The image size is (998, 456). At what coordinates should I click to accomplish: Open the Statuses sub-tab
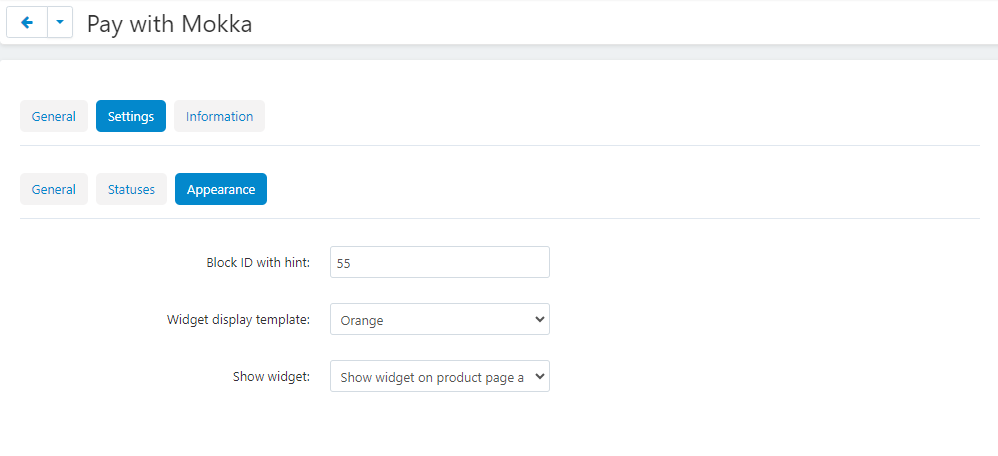click(x=131, y=189)
